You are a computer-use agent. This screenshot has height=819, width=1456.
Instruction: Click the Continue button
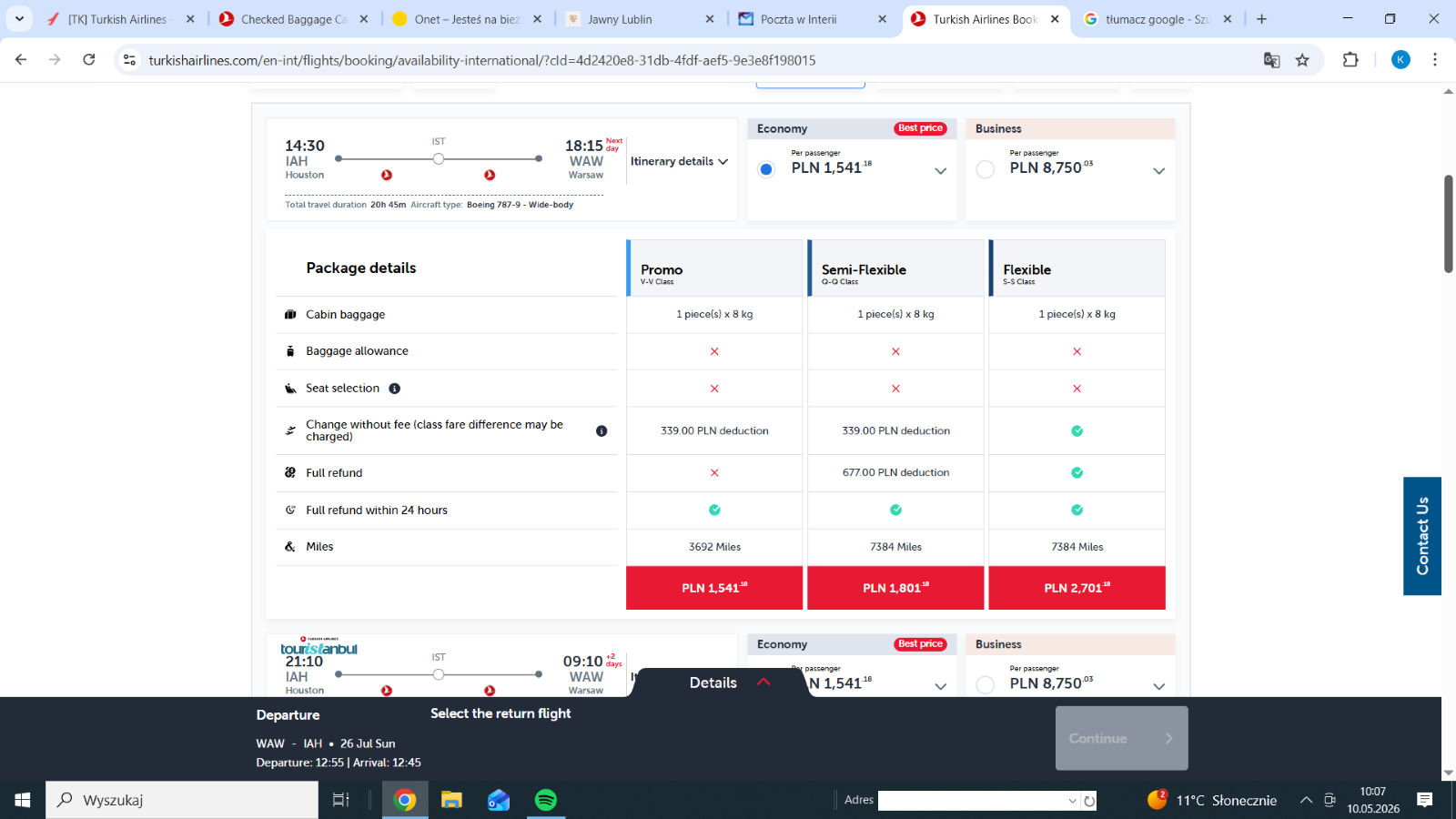(x=1121, y=738)
